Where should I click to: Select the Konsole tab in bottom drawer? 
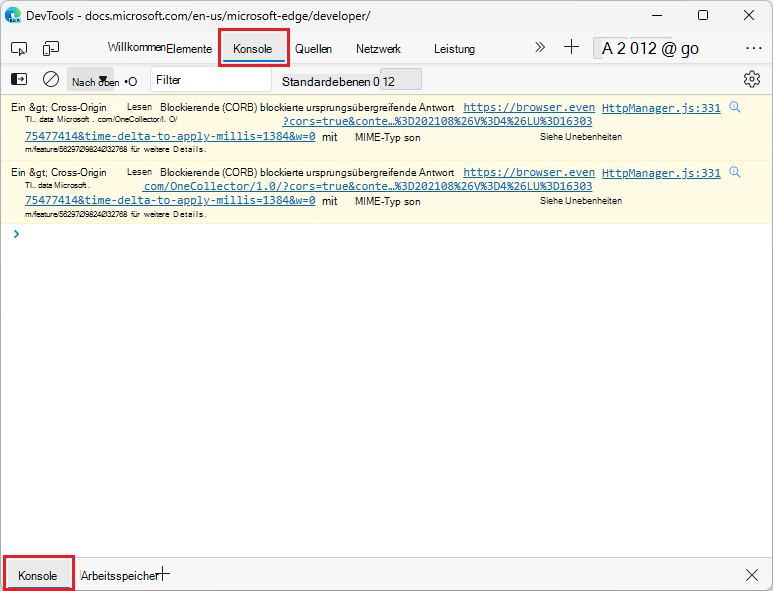(x=37, y=575)
